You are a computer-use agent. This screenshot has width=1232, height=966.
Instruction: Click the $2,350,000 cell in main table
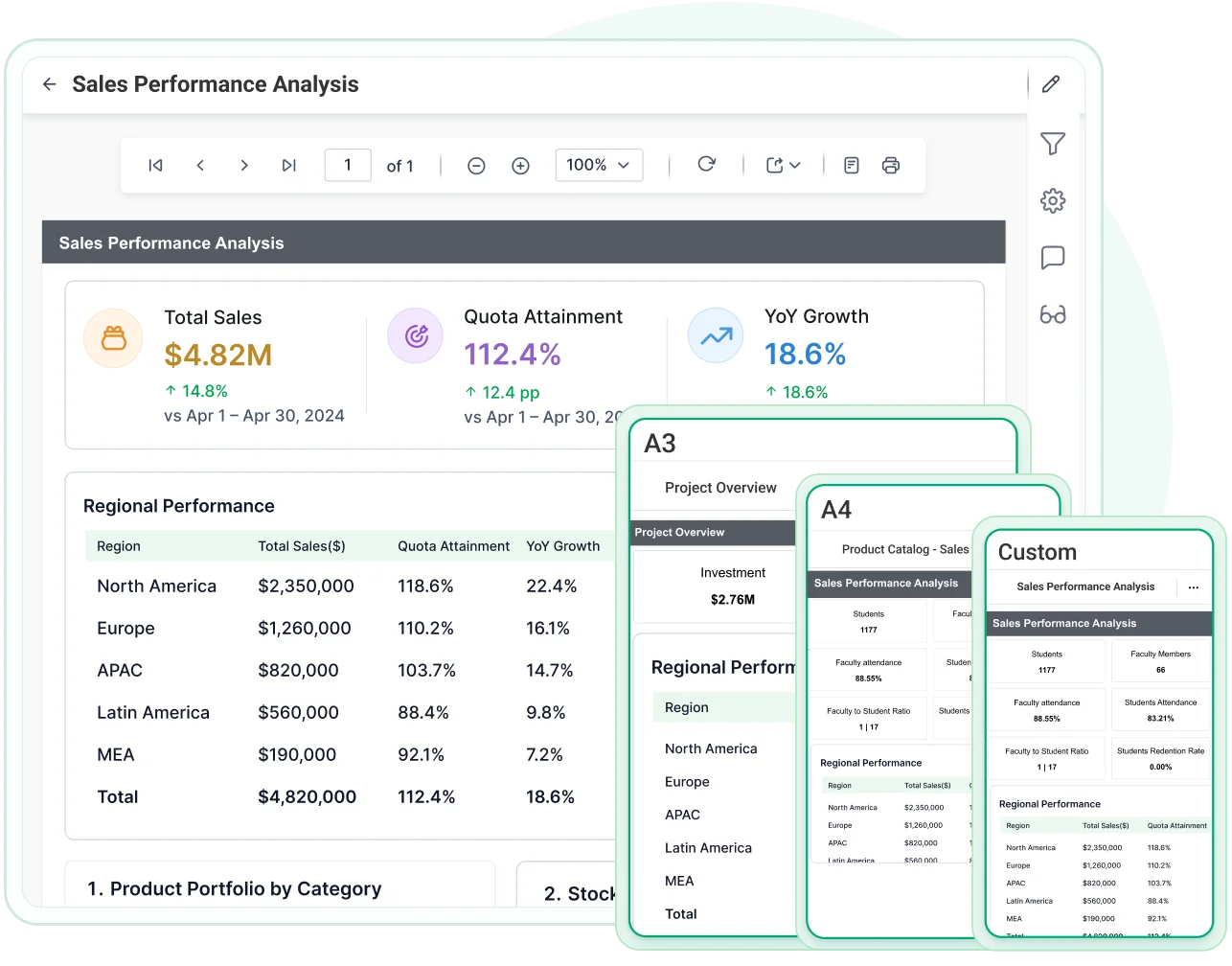coord(307,586)
